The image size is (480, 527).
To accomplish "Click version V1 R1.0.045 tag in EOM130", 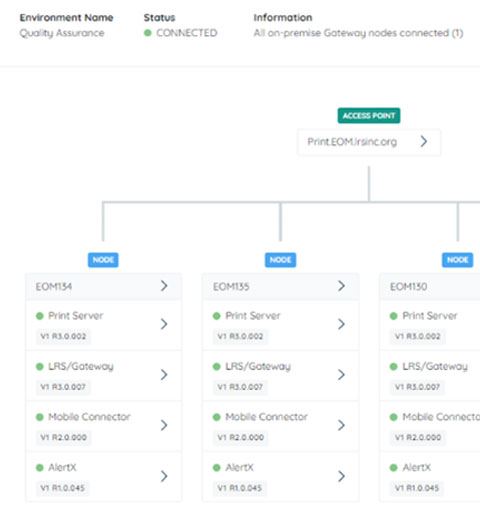I will pyautogui.click(x=417, y=488).
